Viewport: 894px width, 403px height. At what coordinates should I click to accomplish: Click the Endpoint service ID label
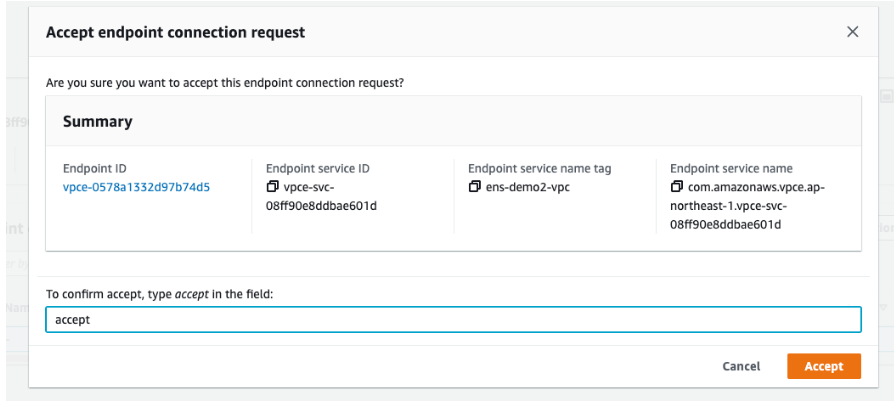tap(319, 169)
